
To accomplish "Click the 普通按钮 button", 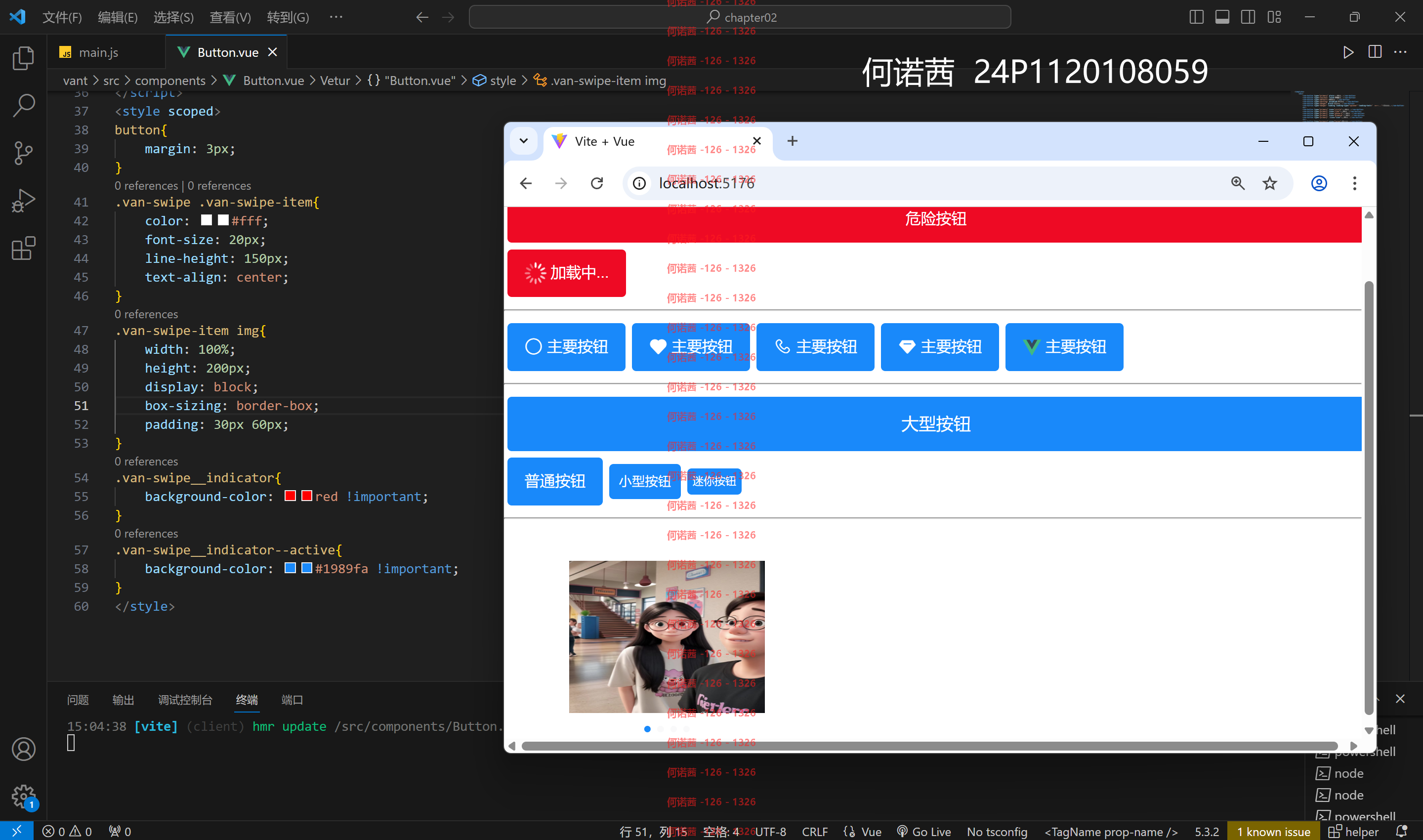I will tap(555, 481).
